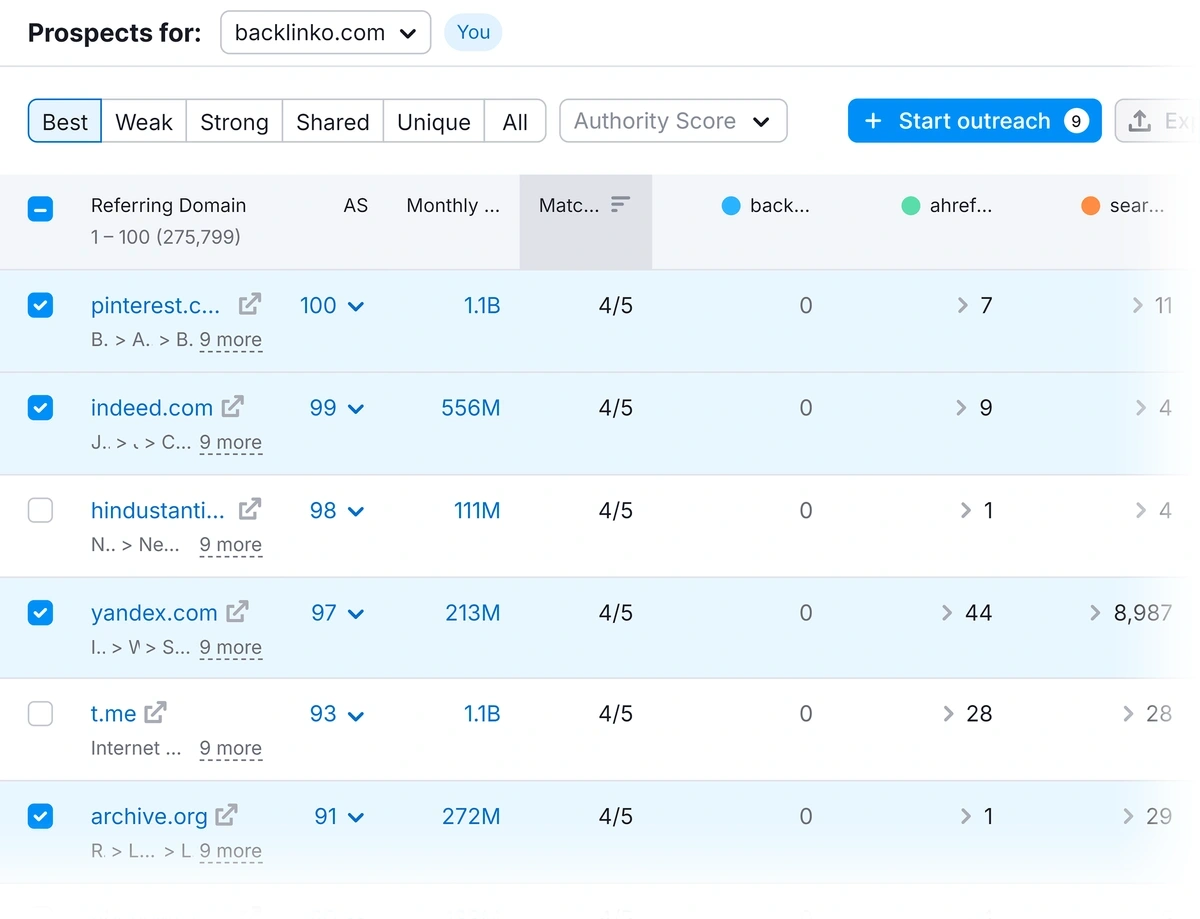This screenshot has width=1200, height=919.
Task: Click the AS column header
Action: pyautogui.click(x=356, y=206)
